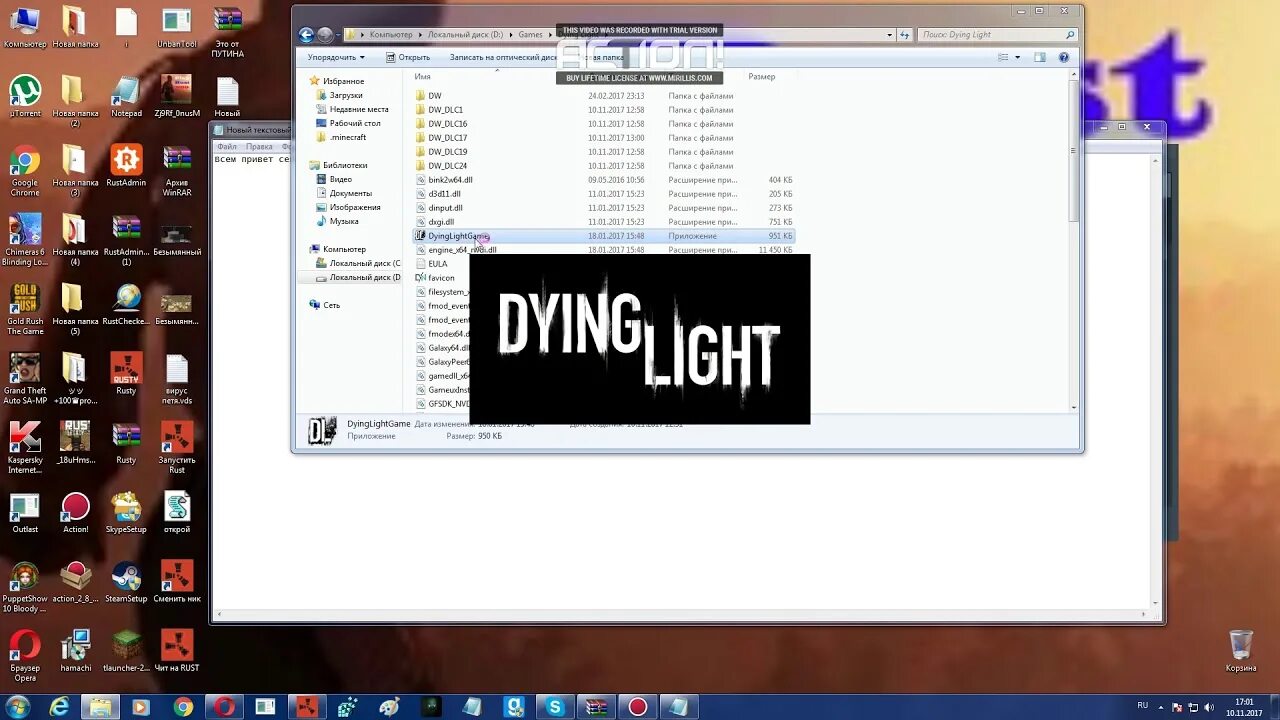Open the Изображения library
1280x720 pixels.
pos(355,207)
